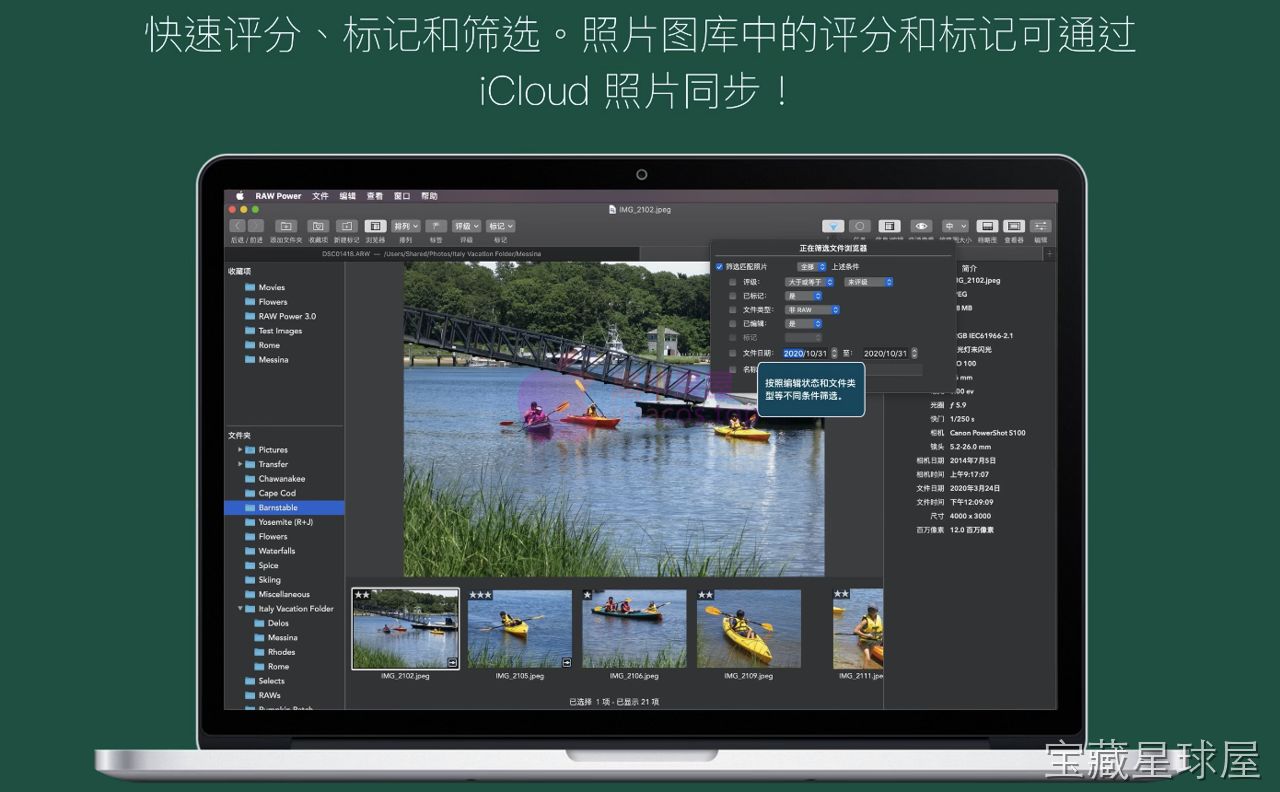1280x792 pixels.
Task: Enable the 已标记 (flagged) filter checkbox
Action: [x=733, y=296]
